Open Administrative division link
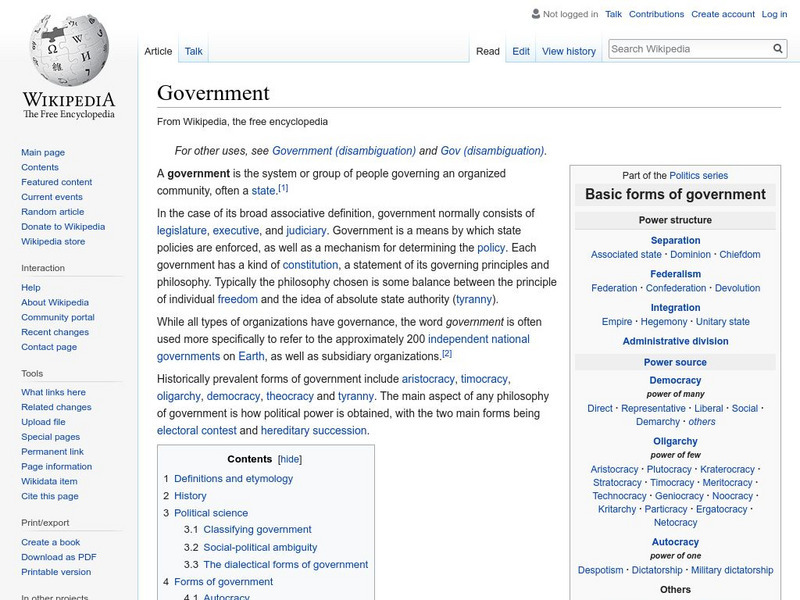Screen dimensions: 800x600 676,341
